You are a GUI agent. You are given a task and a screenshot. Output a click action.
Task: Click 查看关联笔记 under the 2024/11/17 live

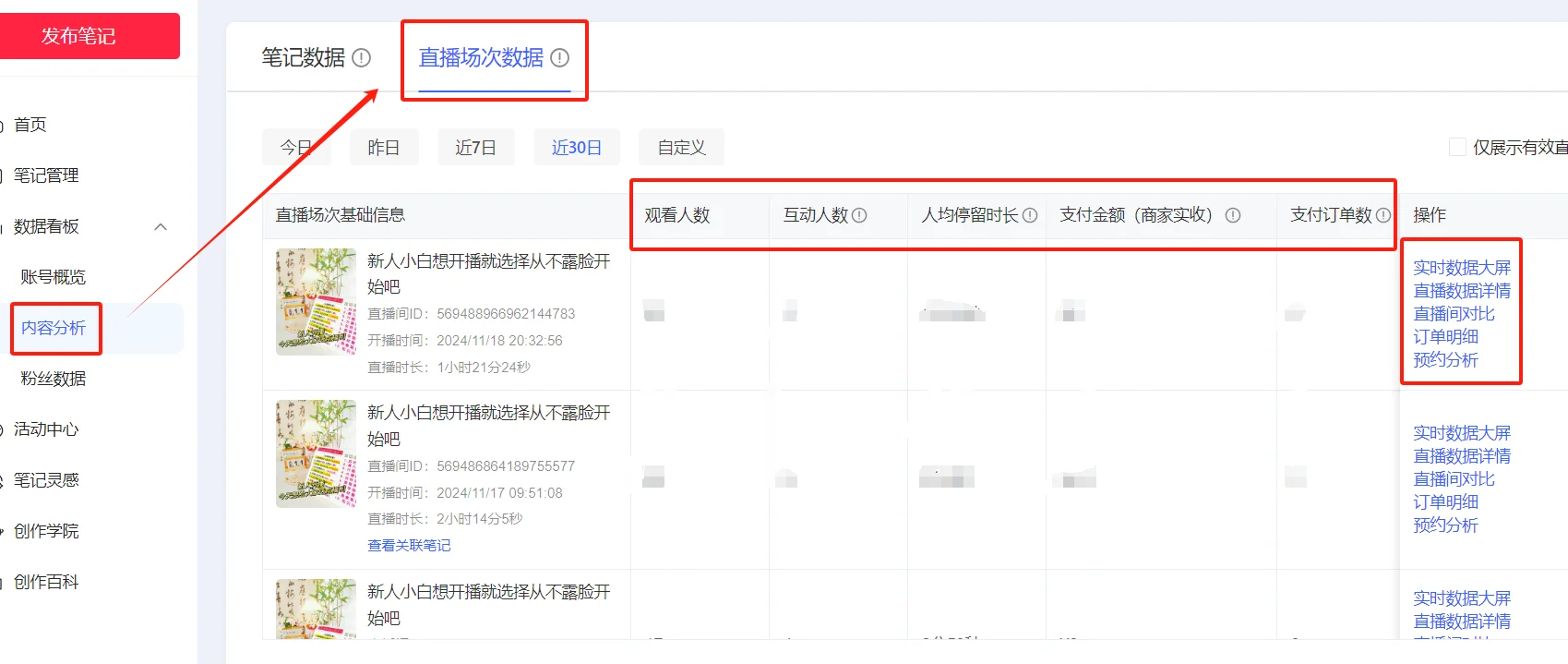(409, 546)
